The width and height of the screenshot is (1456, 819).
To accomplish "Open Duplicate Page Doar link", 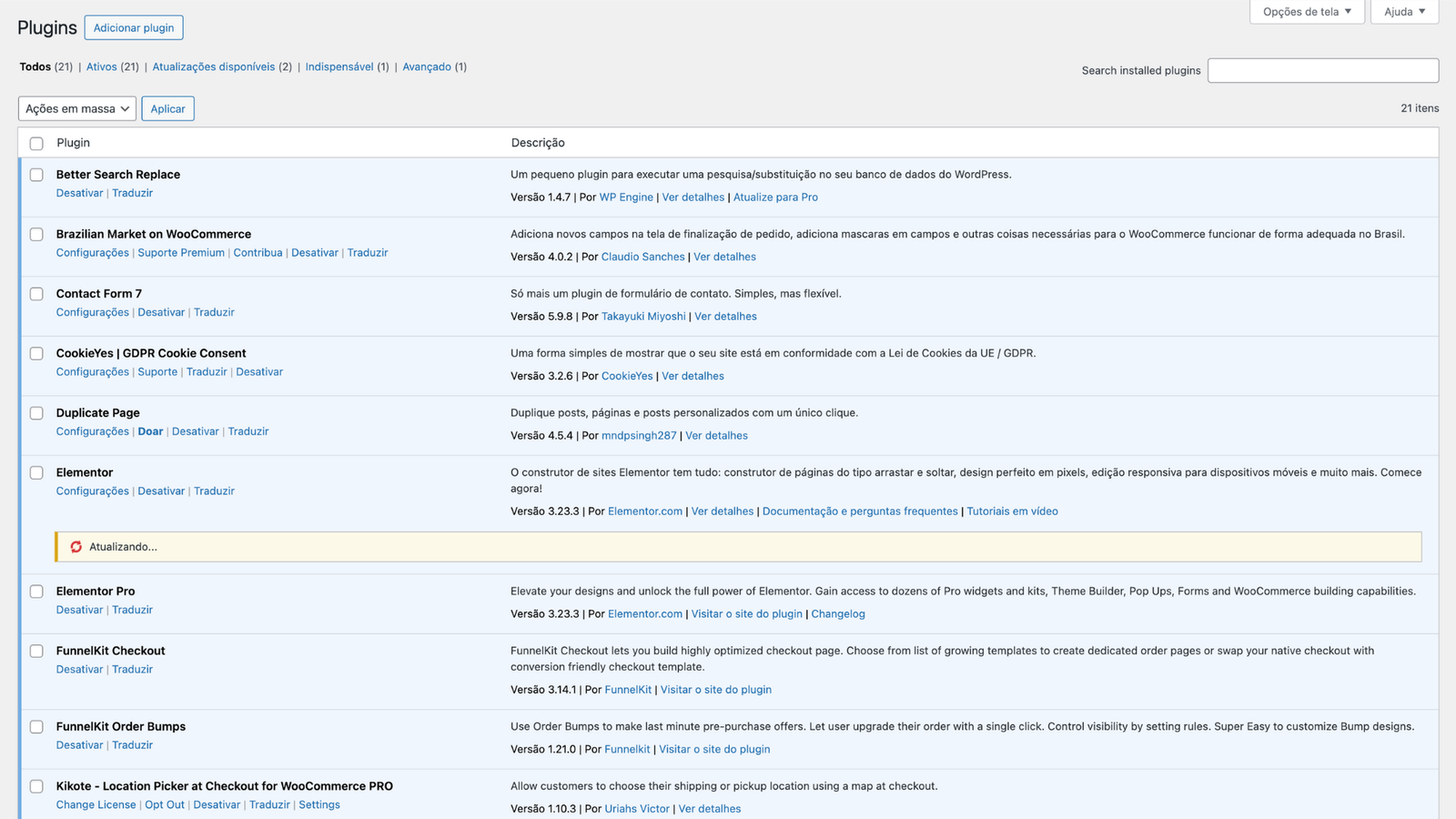I will [150, 431].
